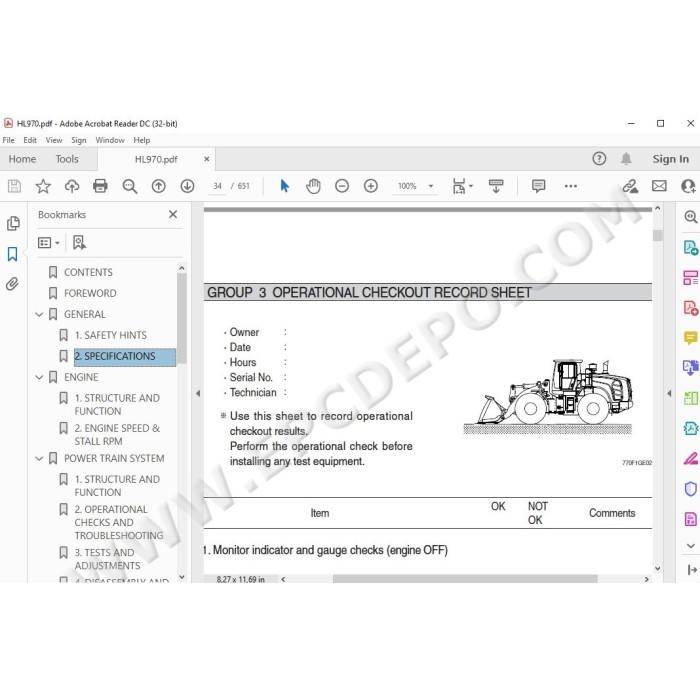
Task: Open 2. ENGINE SPEED & STALL RPM bookmark
Action: [117, 434]
